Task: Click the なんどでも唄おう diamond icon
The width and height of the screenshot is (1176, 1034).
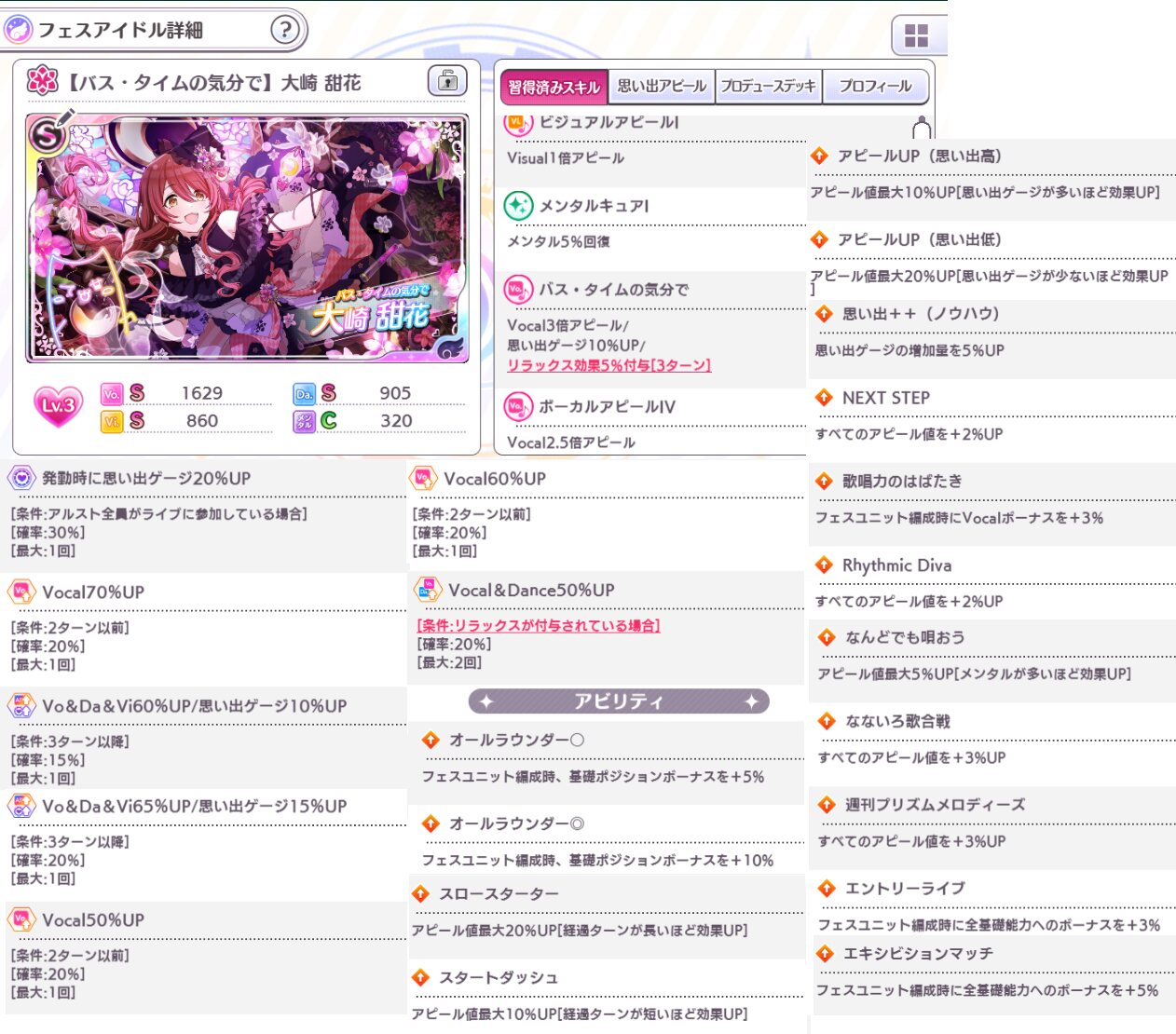Action: 827,637
